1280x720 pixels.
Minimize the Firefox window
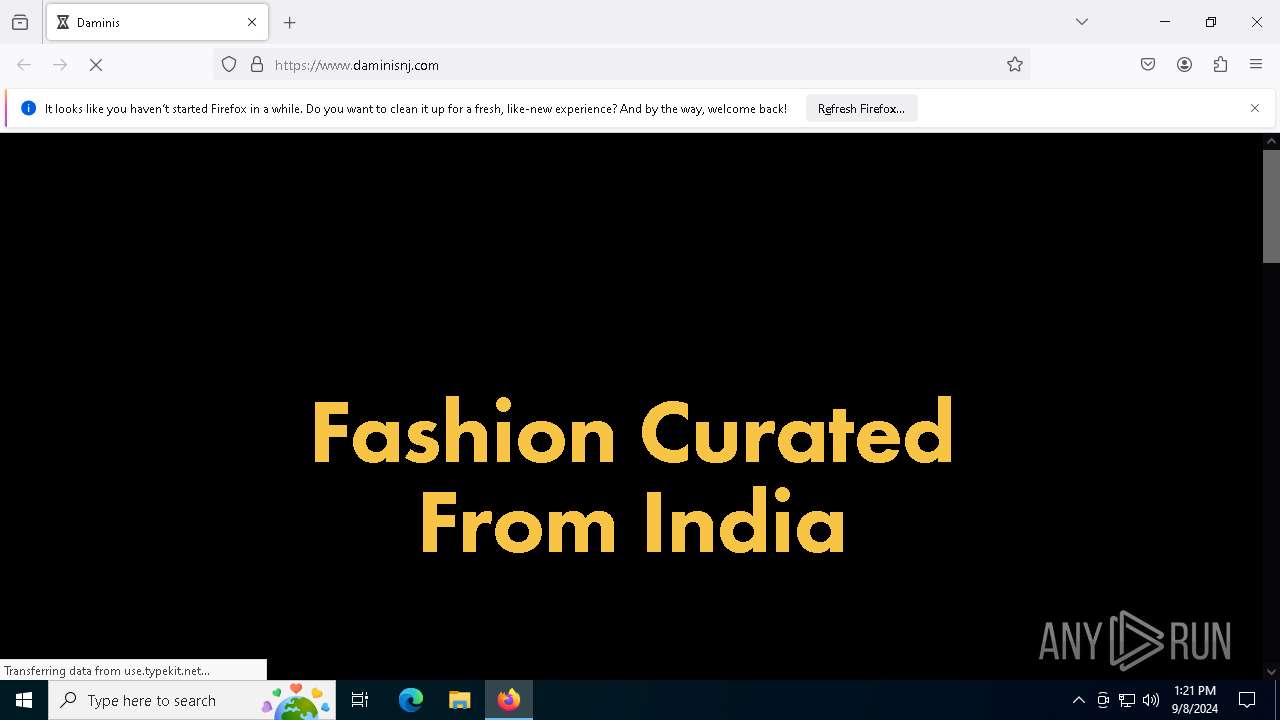[x=1165, y=22]
